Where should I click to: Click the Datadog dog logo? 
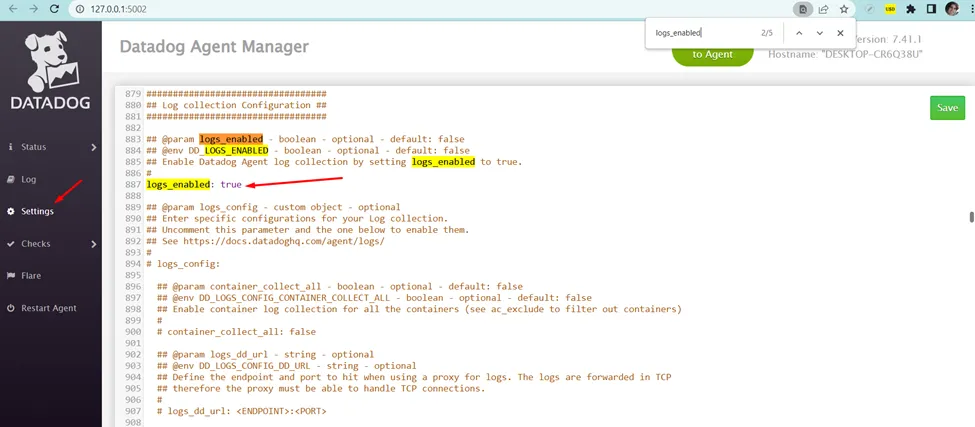[x=51, y=60]
